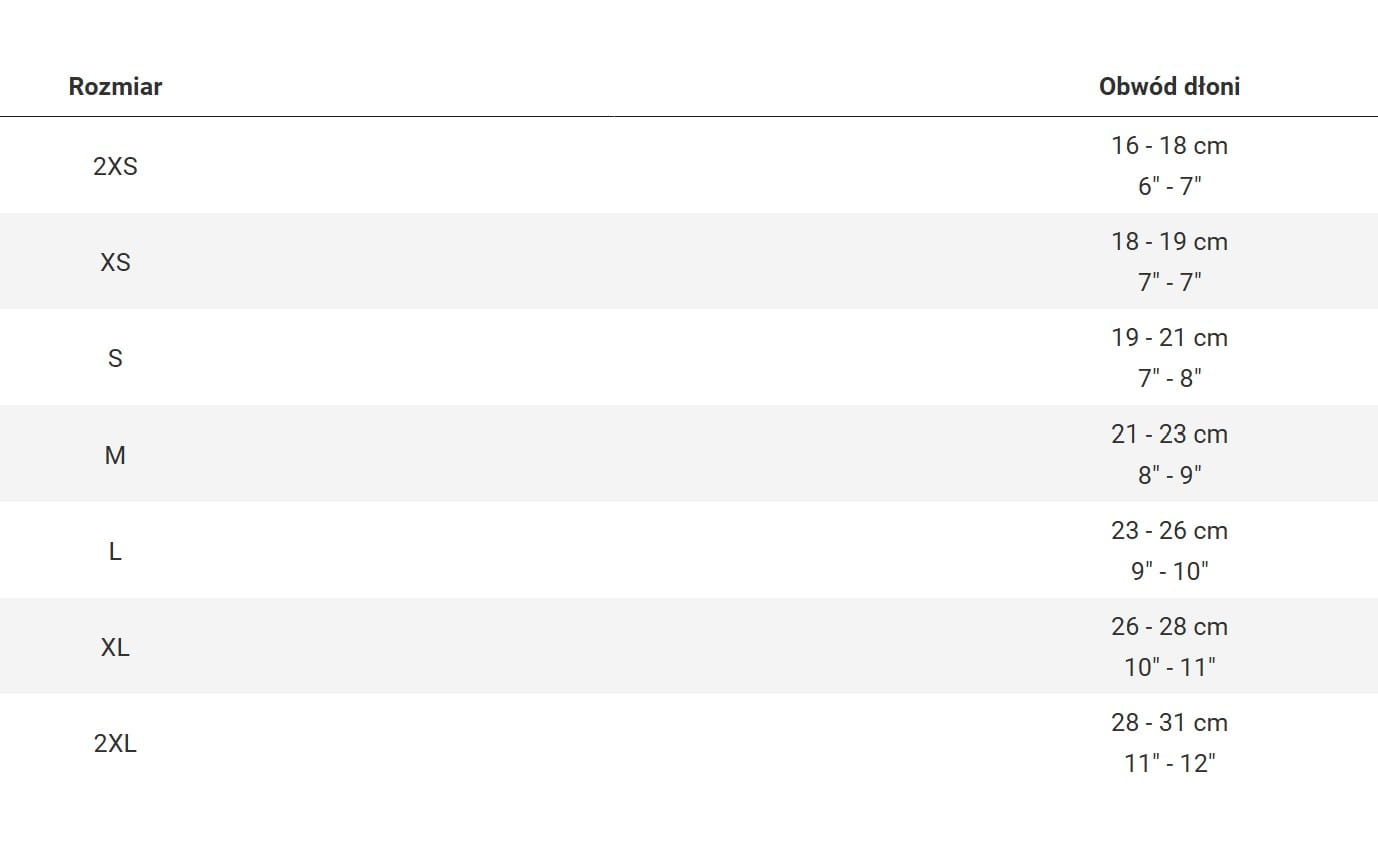This screenshot has width=1378, height=864.
Task: Select the 18 - 19 cm measurement
Action: click(1169, 242)
